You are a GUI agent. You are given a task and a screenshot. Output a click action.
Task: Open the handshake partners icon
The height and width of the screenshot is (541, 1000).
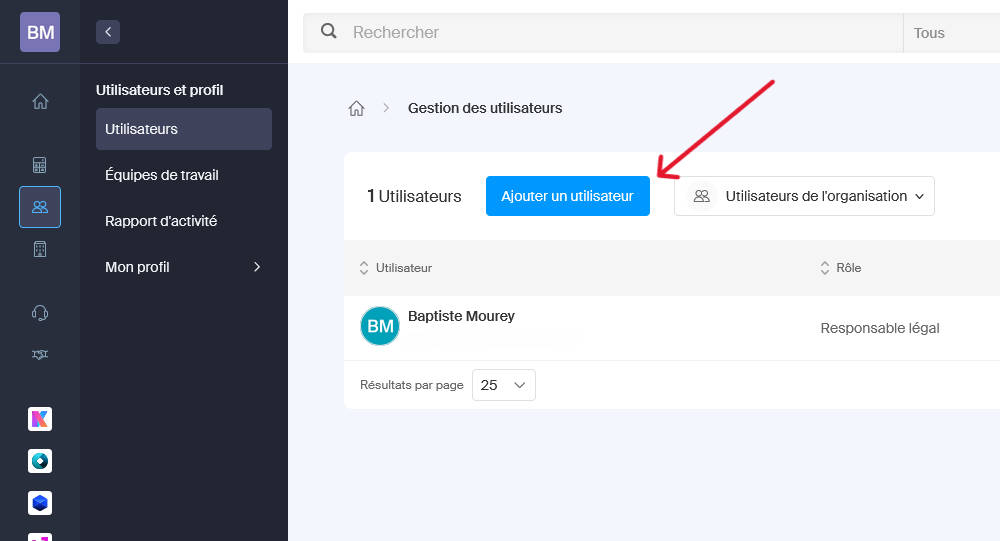[40, 355]
